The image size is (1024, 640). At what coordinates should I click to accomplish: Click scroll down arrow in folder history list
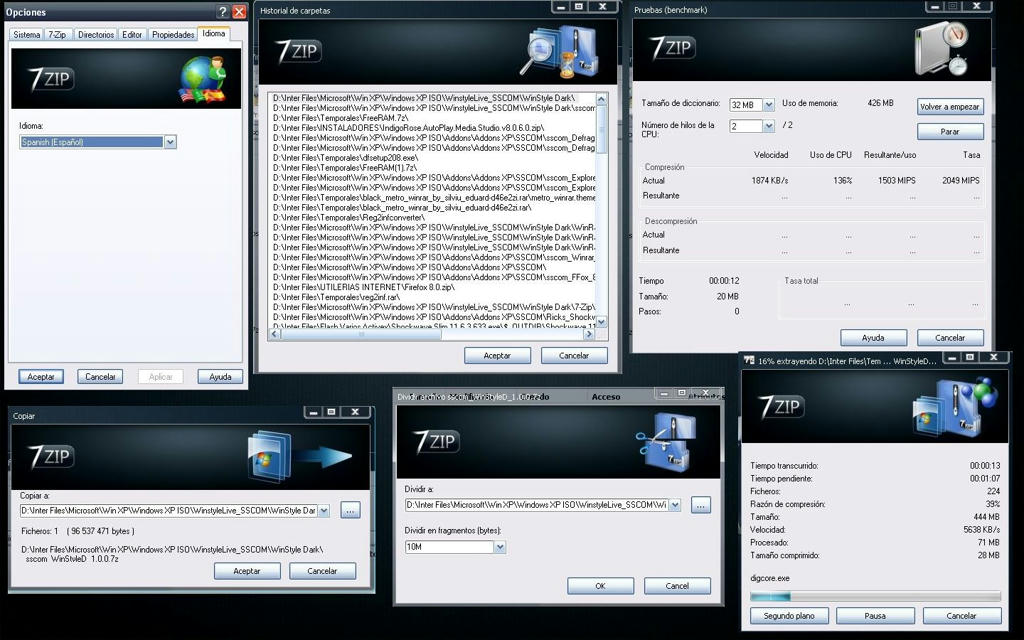coord(601,322)
